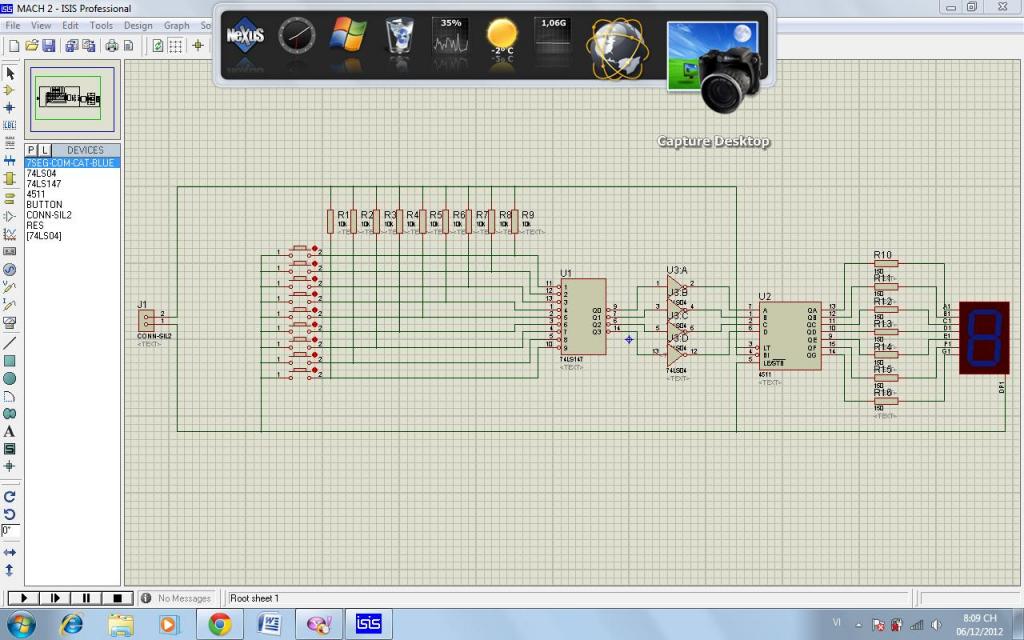Open the Tools menu
1024x640 pixels.
click(x=101, y=25)
